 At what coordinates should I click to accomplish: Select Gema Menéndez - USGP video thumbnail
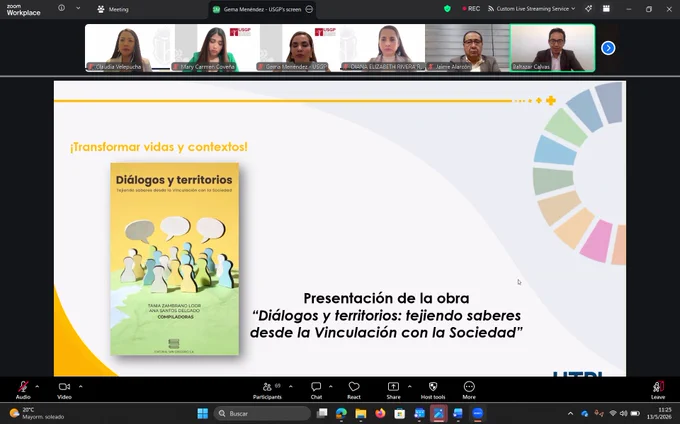[x=298, y=48]
